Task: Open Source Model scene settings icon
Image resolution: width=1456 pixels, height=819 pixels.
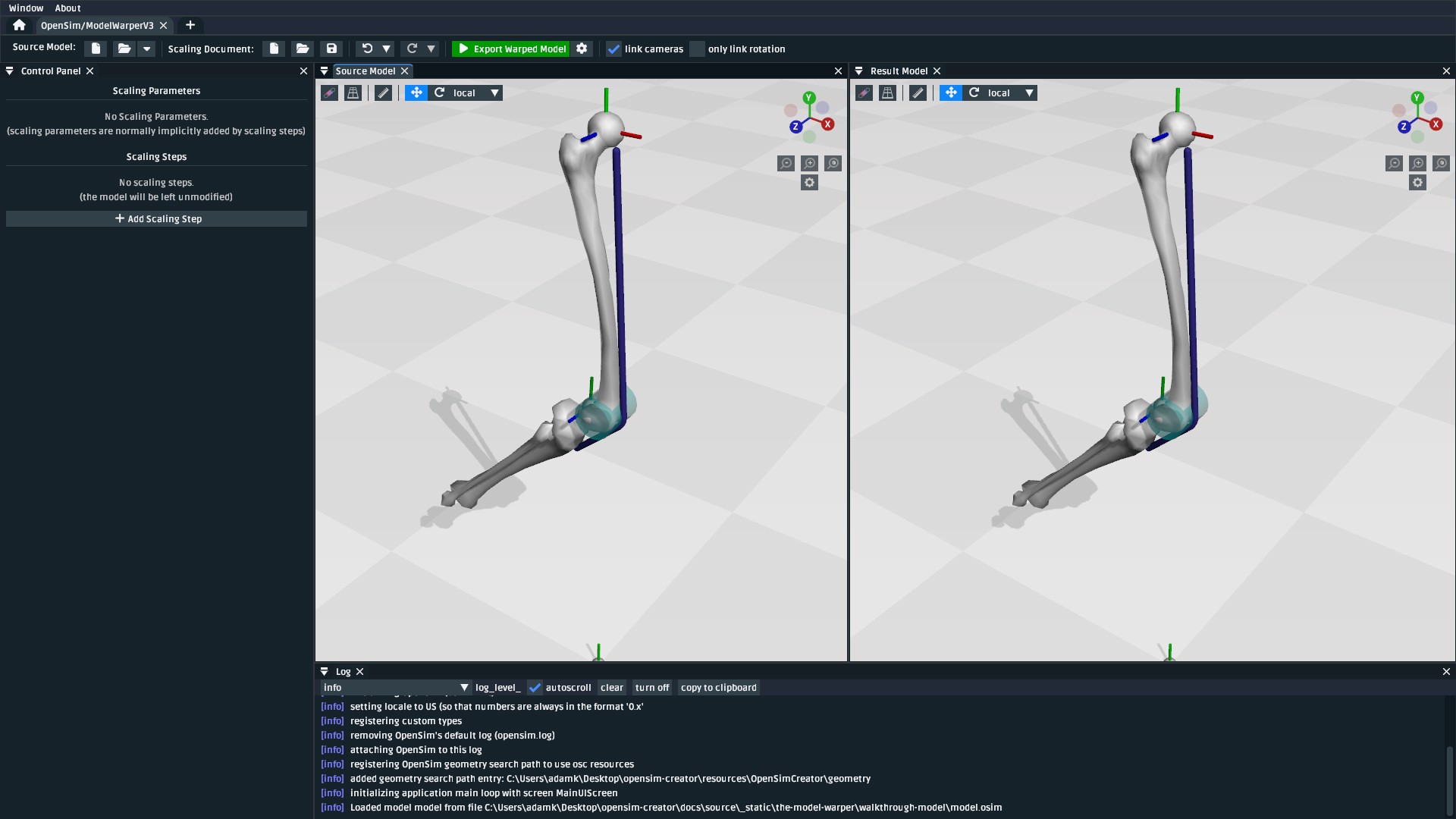Action: (353, 93)
